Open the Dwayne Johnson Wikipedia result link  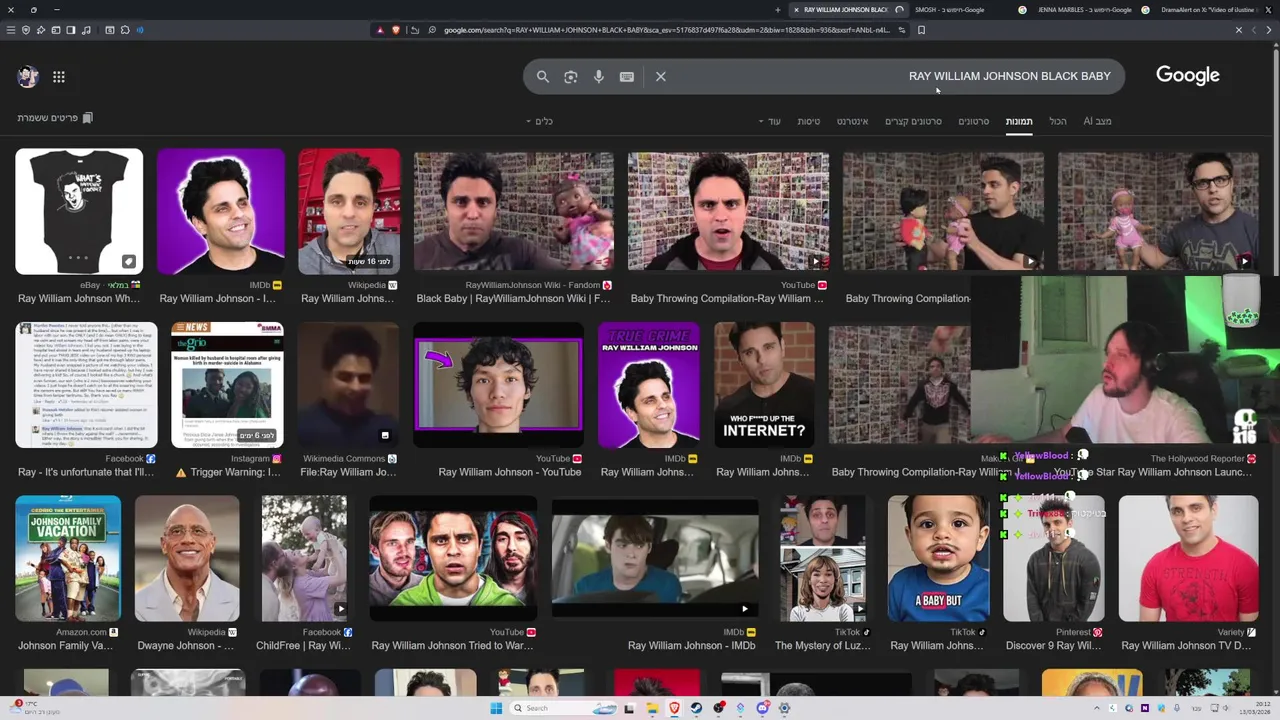tap(186, 645)
